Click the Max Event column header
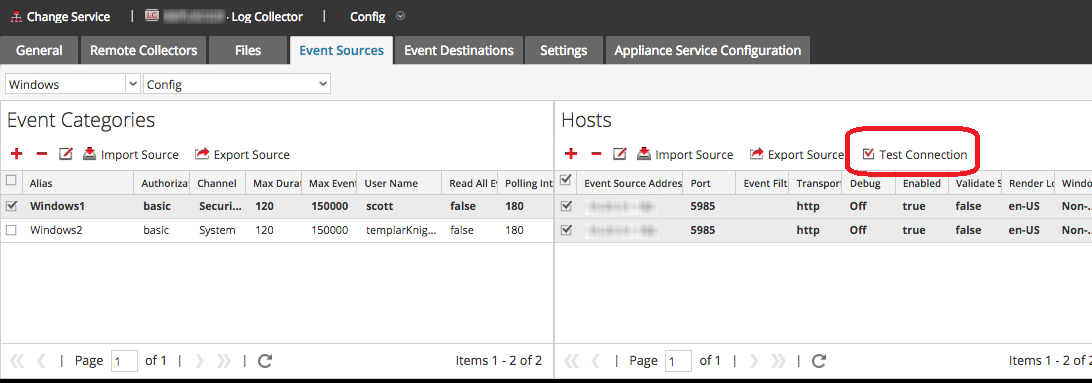This screenshot has width=1092, height=383. 330,183
